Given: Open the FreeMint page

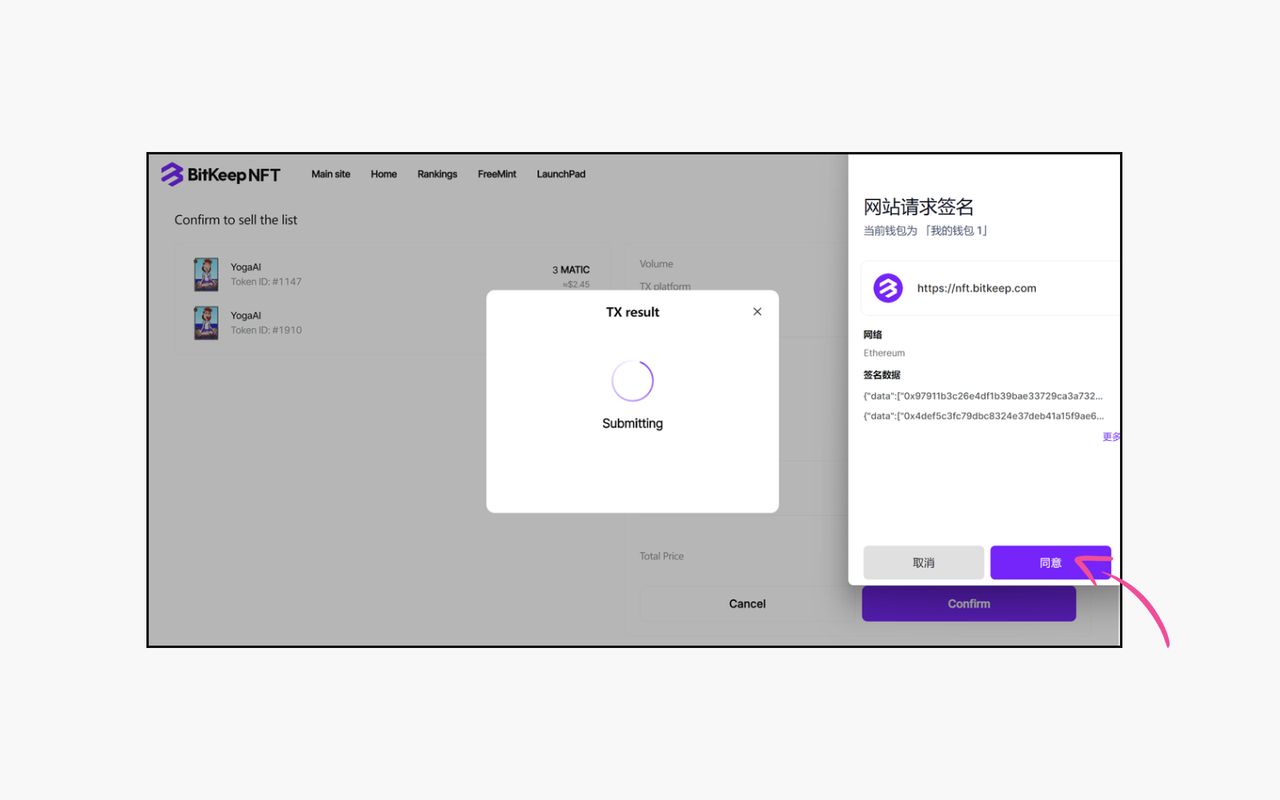Looking at the screenshot, I should (497, 174).
